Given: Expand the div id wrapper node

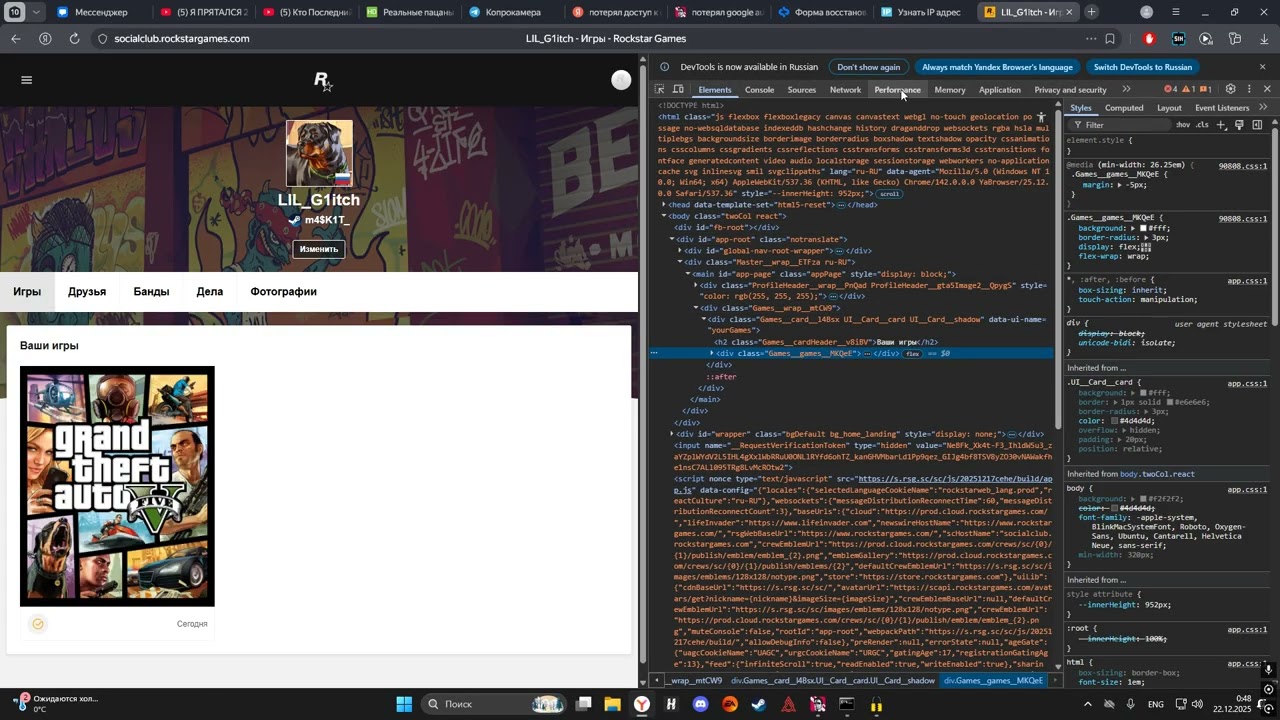Looking at the screenshot, I should click(x=672, y=434).
